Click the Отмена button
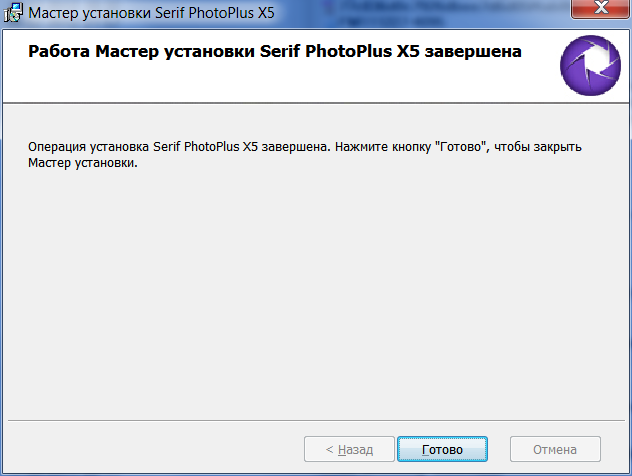This screenshot has width=632, height=476. tap(555, 449)
